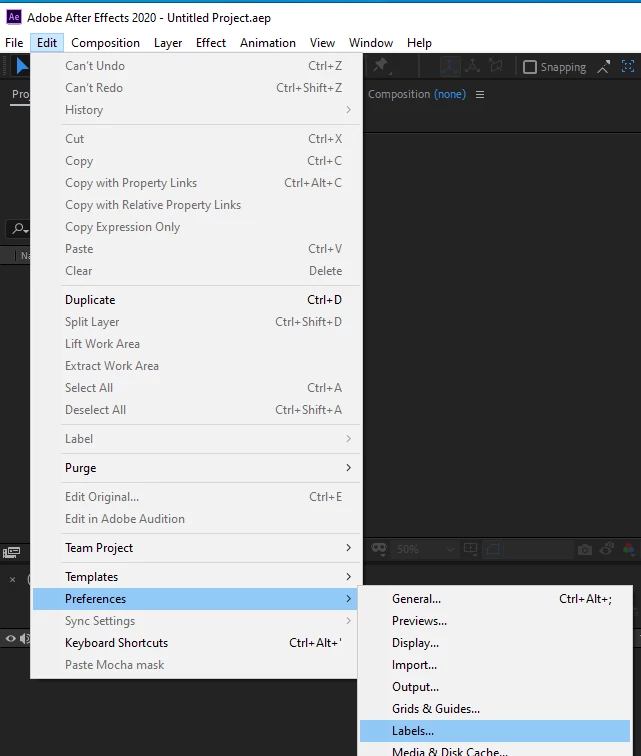
Task: Toggle mask and shape path visibility icon
Action: [x=493, y=549]
